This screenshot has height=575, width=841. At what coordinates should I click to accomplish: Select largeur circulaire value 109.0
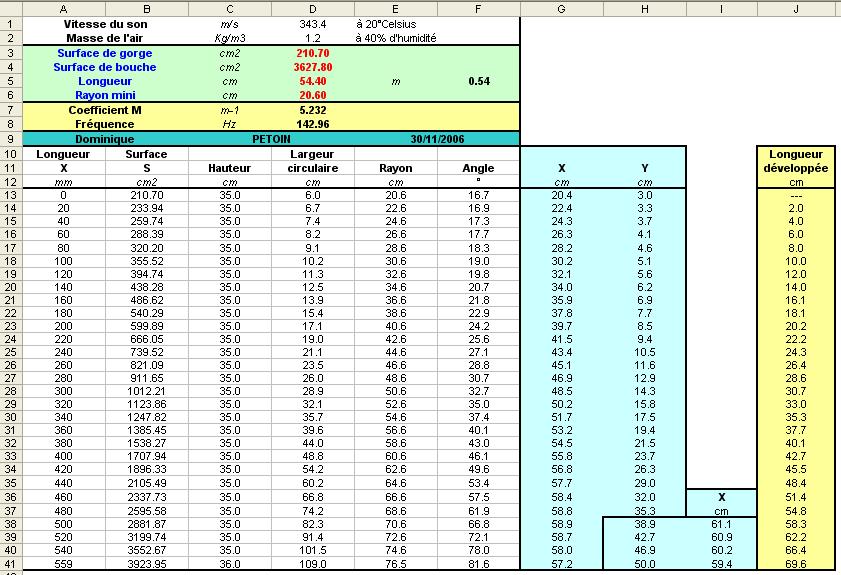pyautogui.click(x=313, y=564)
